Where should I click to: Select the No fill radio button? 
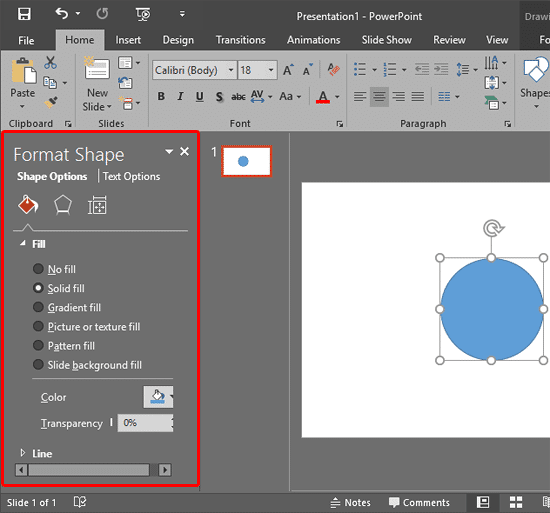pos(38,269)
